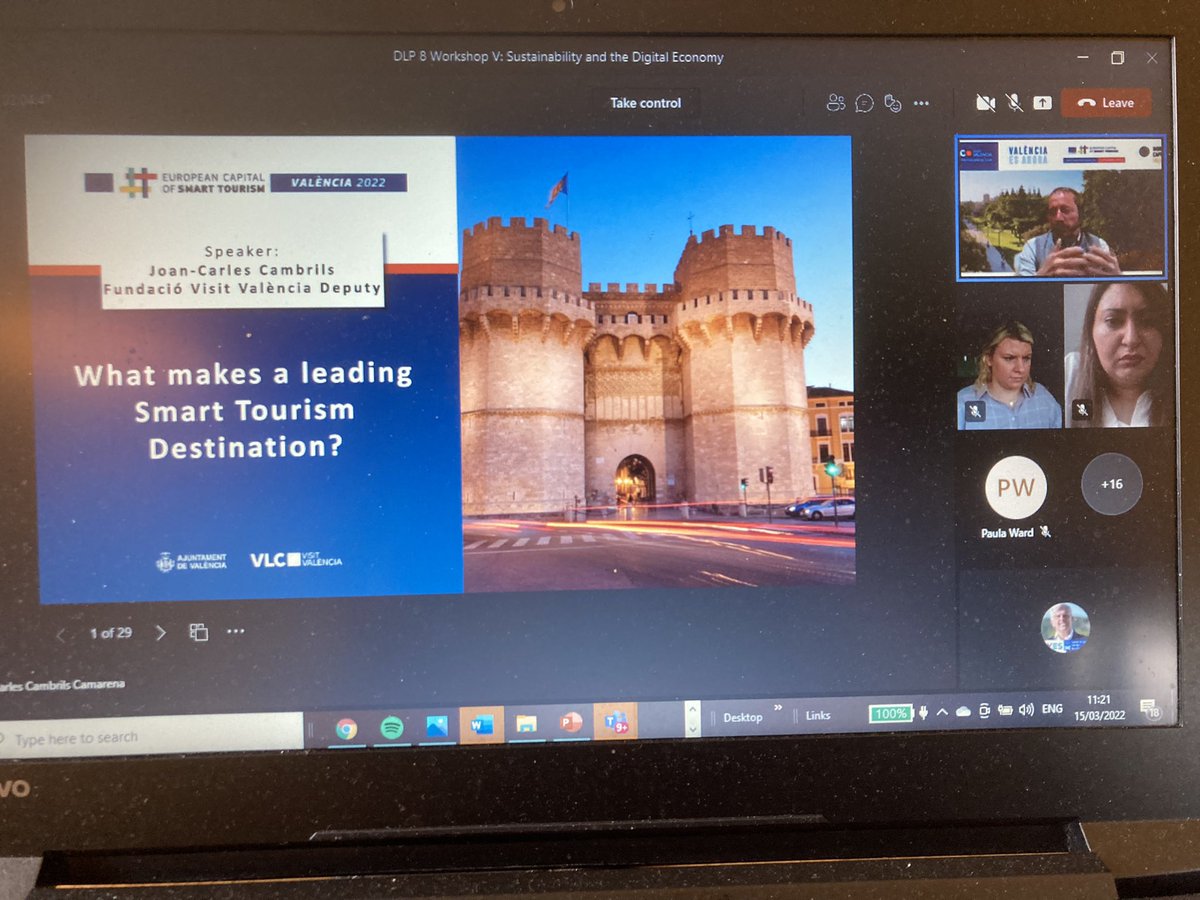Open File Explorer from the taskbar

pos(526,724)
